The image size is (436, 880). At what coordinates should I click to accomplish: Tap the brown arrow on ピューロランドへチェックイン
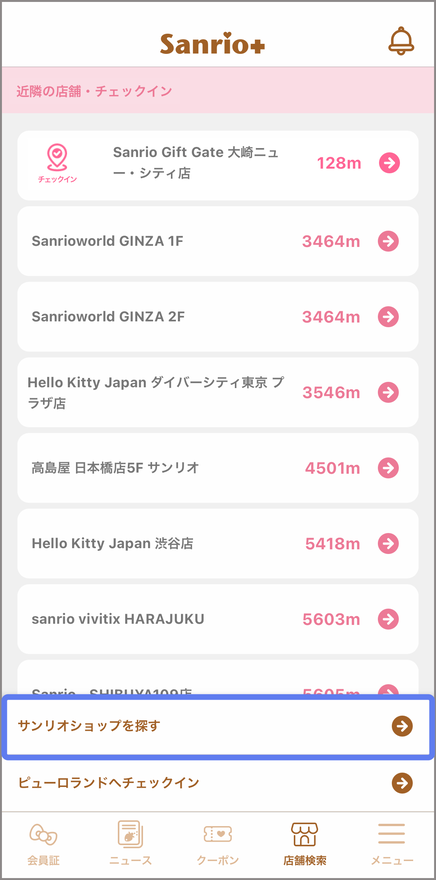click(402, 783)
